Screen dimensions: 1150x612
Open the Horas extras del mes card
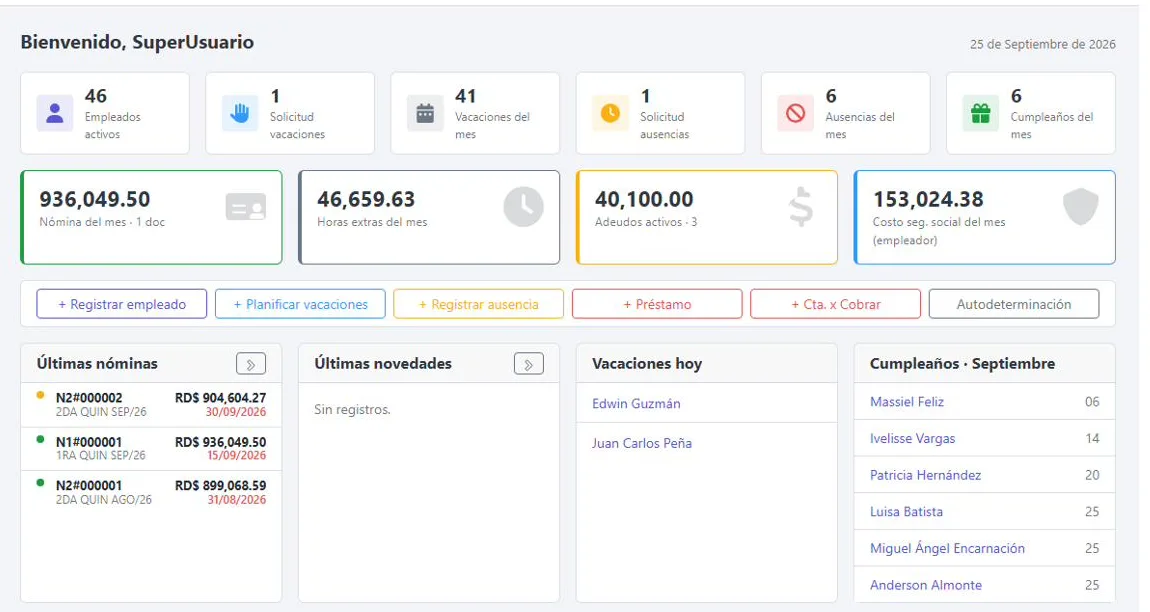(x=429, y=217)
